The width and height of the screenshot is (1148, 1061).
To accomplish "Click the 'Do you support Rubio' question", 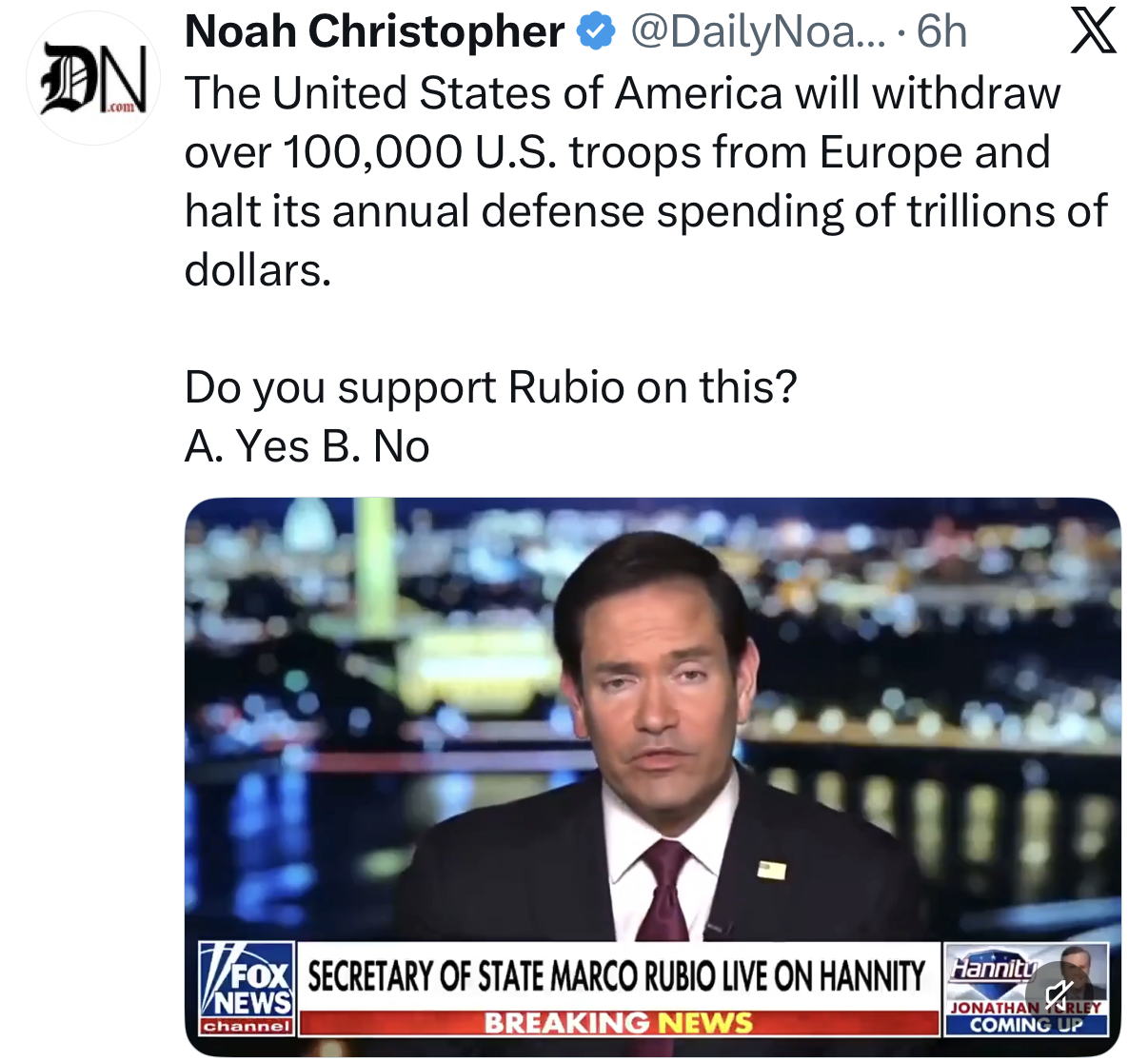I will tap(491, 387).
